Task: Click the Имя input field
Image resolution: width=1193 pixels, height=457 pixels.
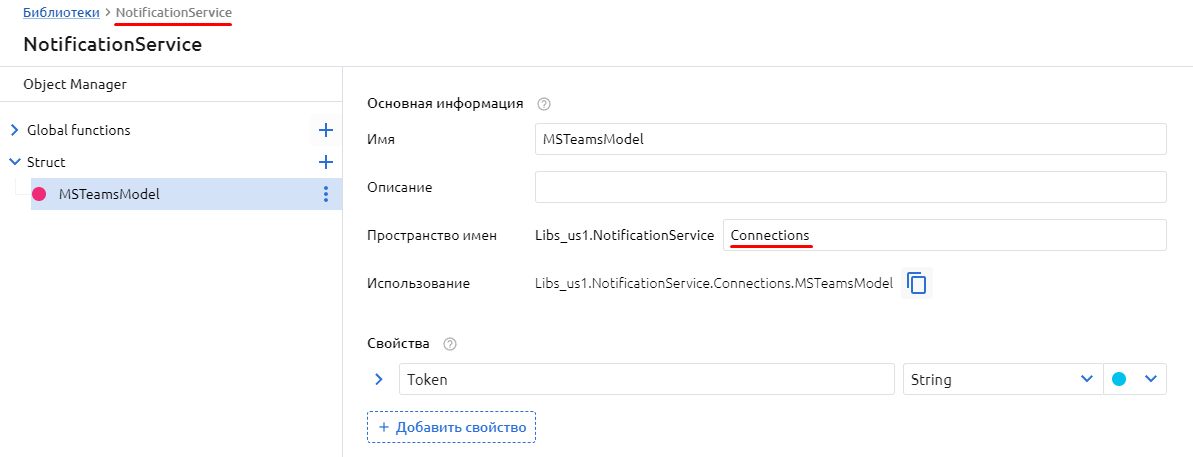Action: 850,139
